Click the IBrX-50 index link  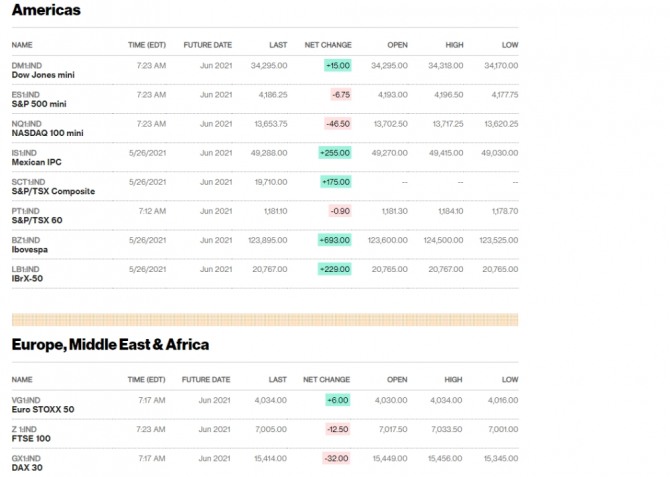coord(29,277)
